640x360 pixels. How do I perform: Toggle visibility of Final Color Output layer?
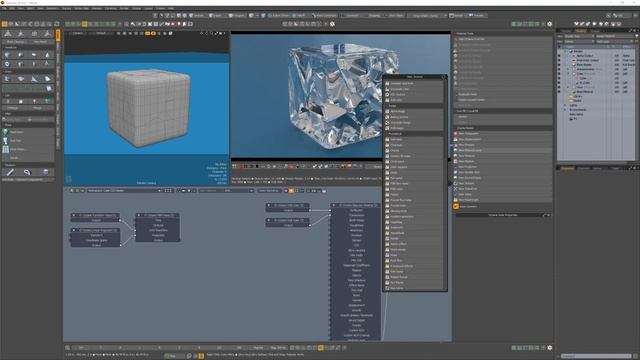tap(559, 60)
